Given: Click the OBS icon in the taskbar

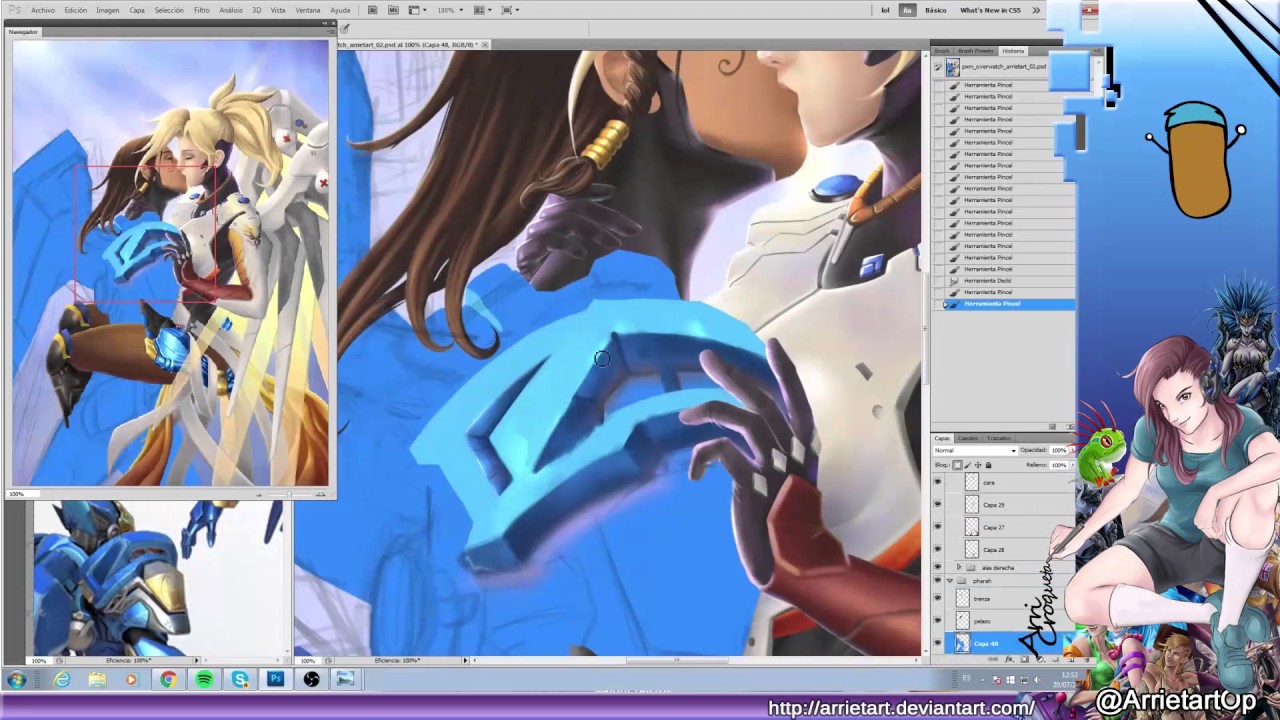Looking at the screenshot, I should pos(311,680).
